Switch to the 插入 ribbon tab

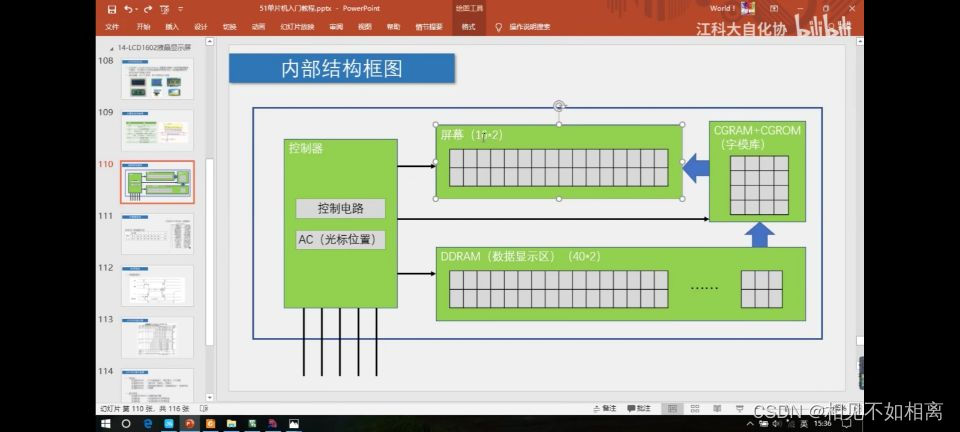click(x=172, y=27)
